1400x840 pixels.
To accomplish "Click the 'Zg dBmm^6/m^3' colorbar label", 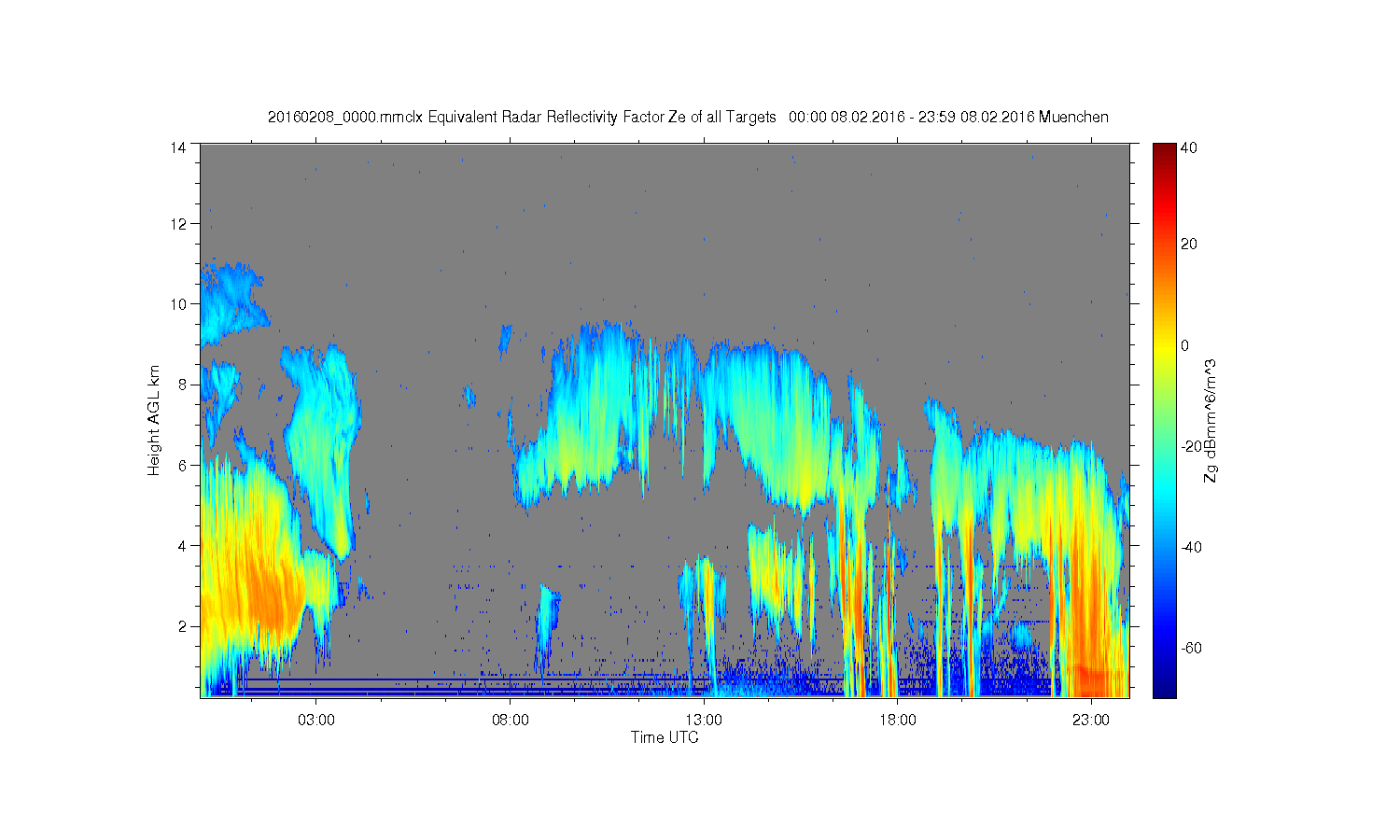I will coord(1211,420).
